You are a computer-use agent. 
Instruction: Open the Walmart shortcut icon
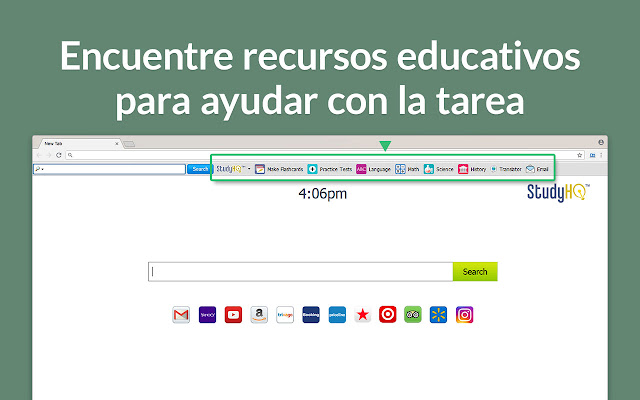click(438, 315)
